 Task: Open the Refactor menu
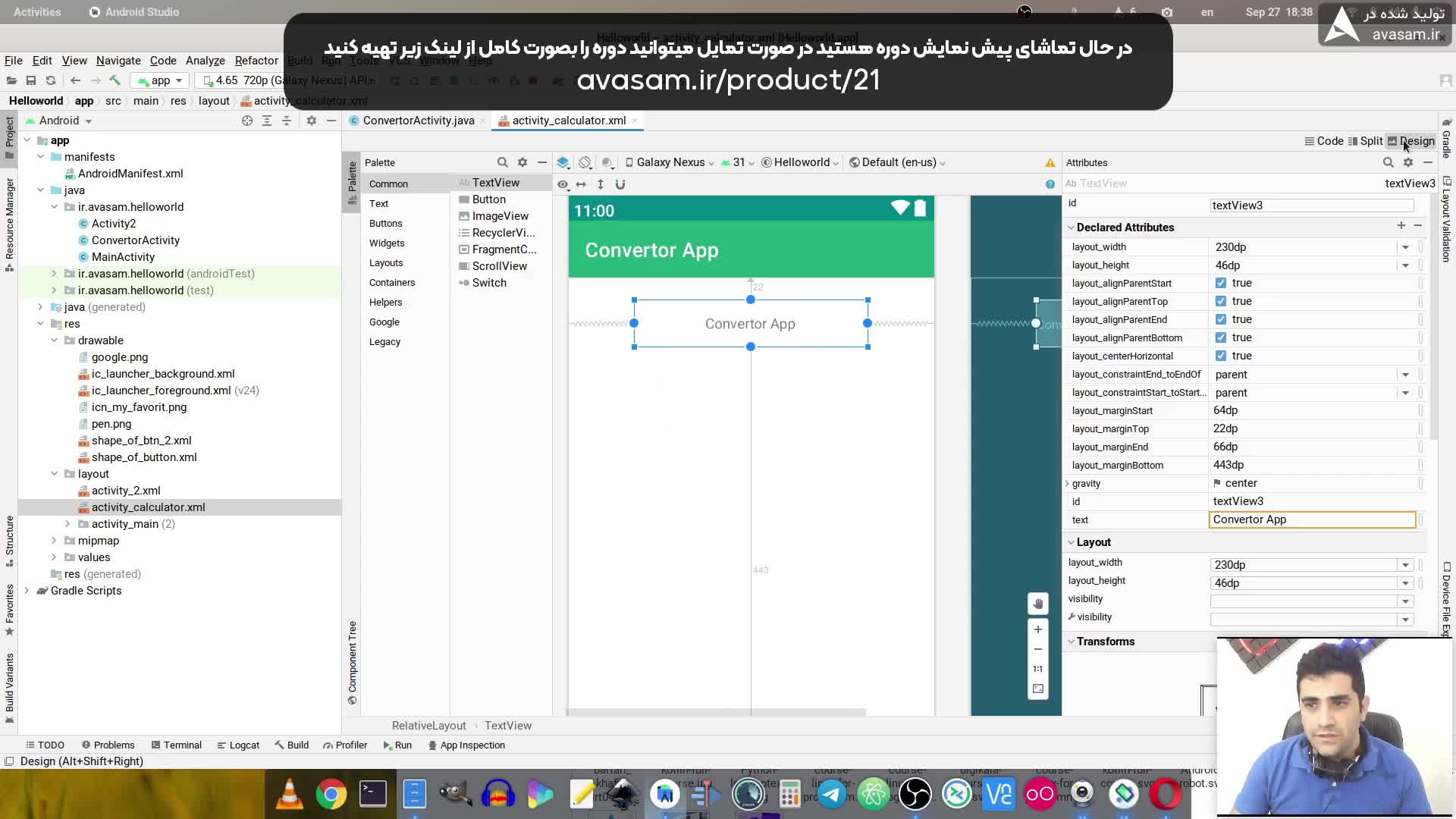point(256,61)
